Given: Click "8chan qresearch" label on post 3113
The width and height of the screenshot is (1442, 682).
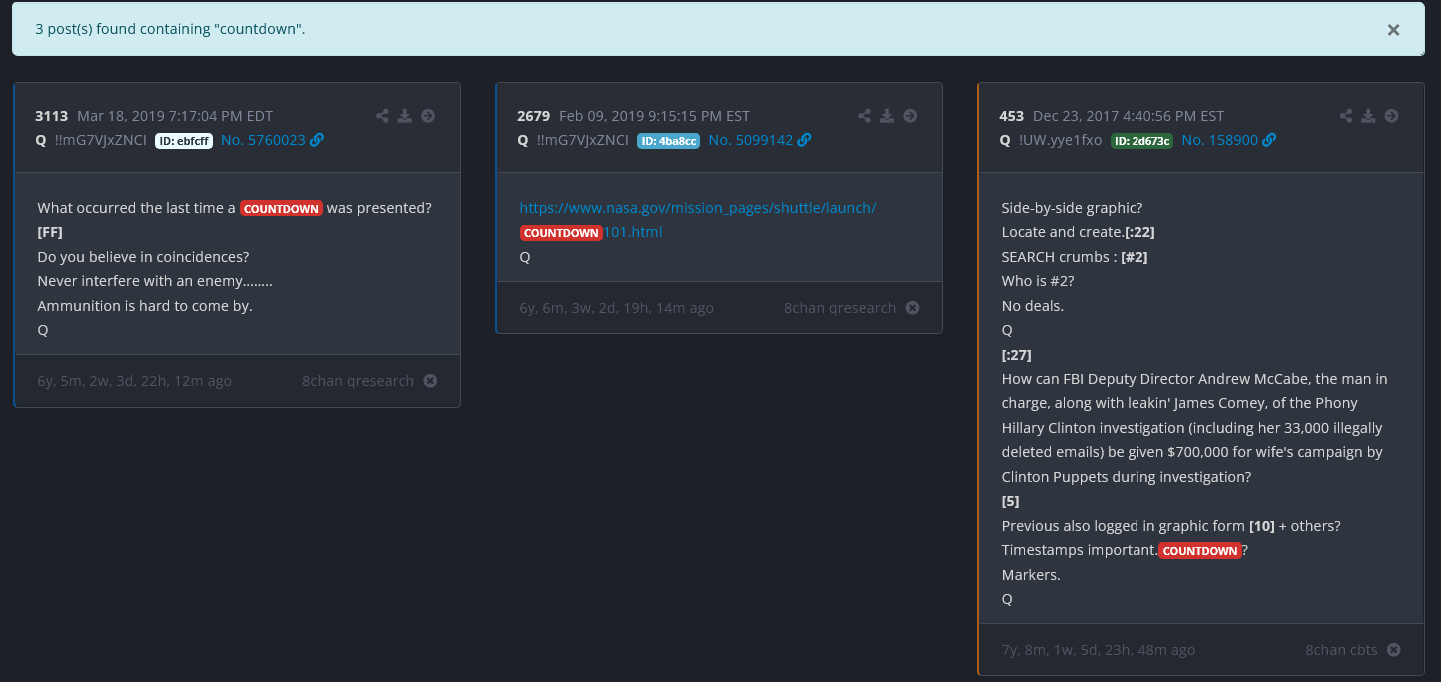Looking at the screenshot, I should pos(358,381).
